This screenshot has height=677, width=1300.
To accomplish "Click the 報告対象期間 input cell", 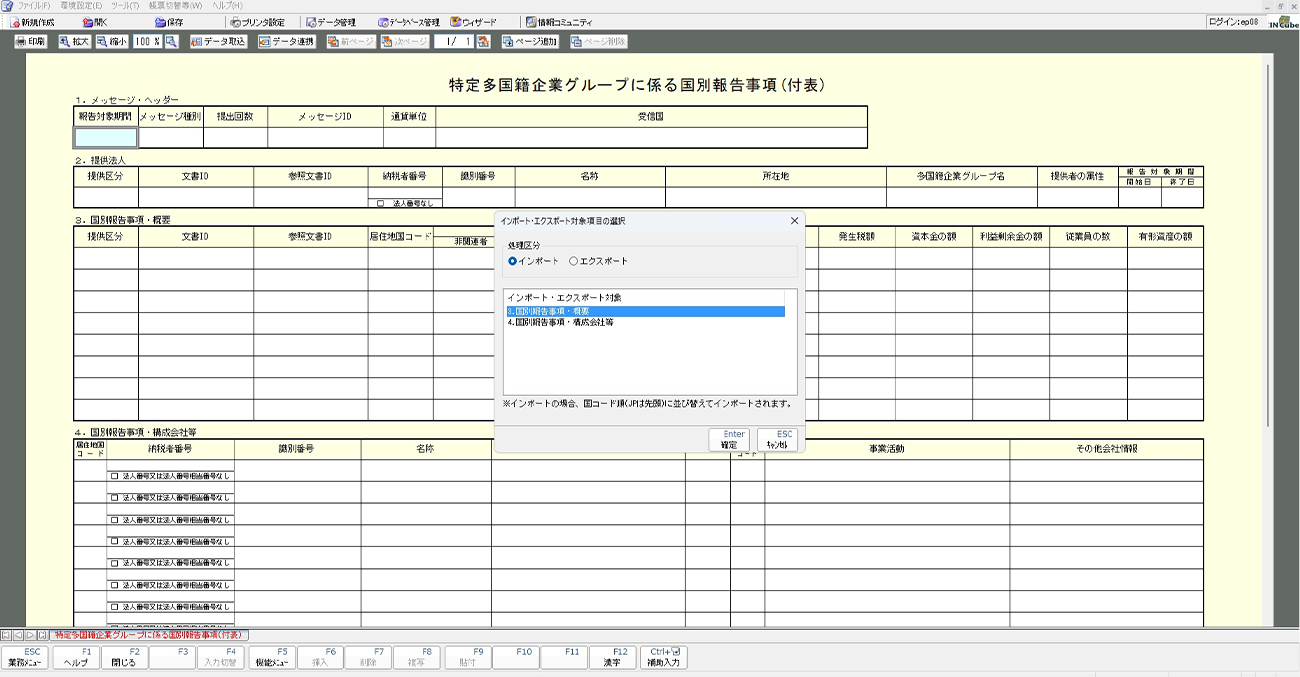I will coord(105,138).
